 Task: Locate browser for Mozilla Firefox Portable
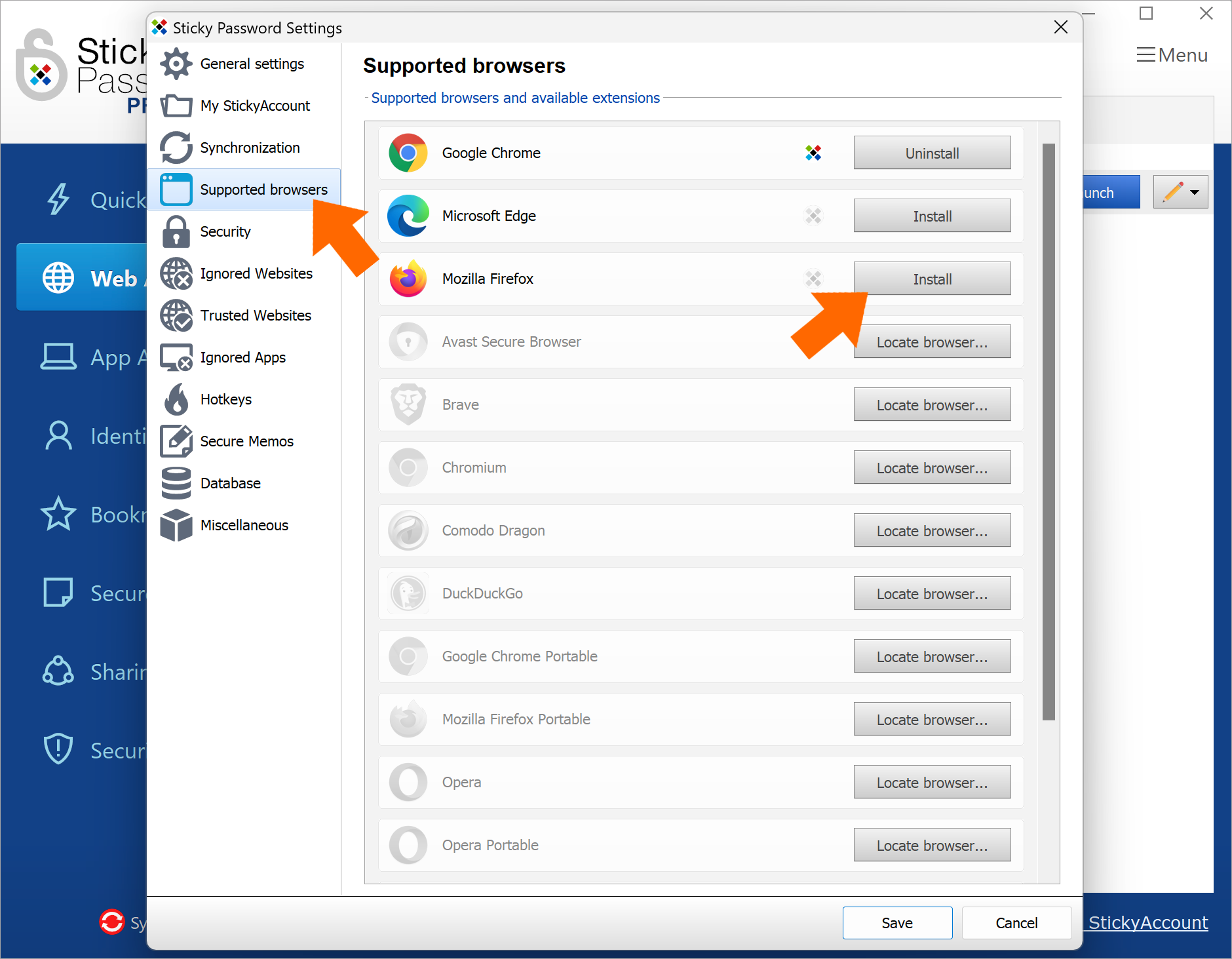(932, 719)
